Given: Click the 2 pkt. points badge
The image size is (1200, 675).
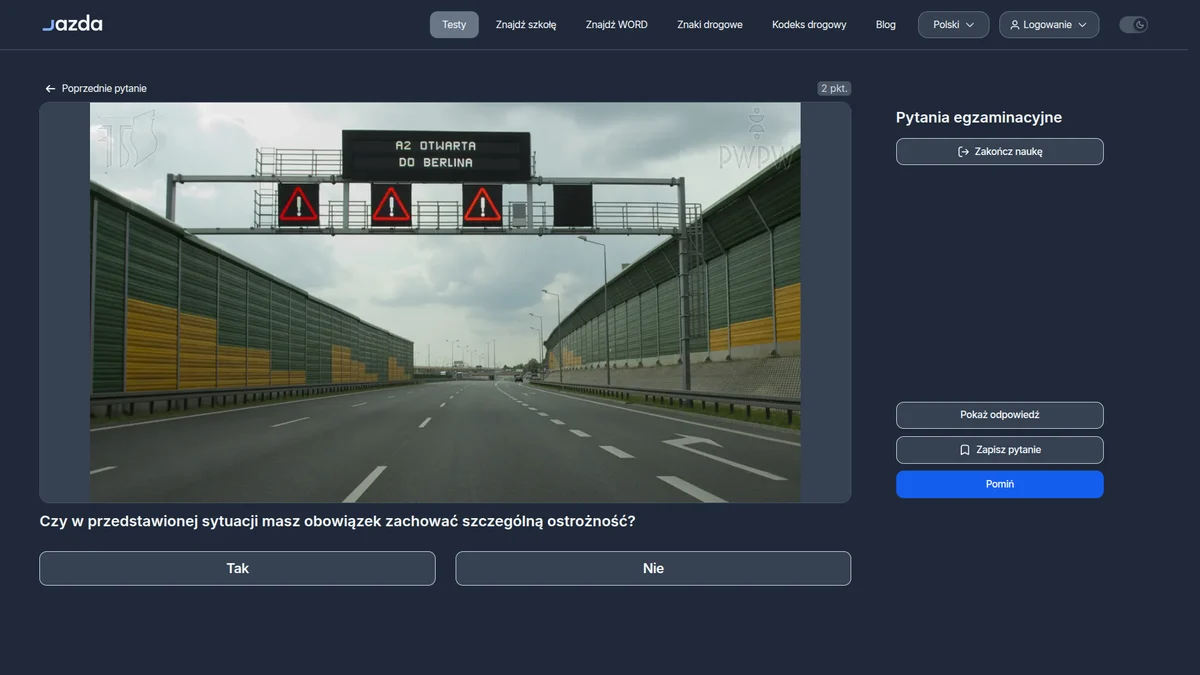Looking at the screenshot, I should coord(834,88).
